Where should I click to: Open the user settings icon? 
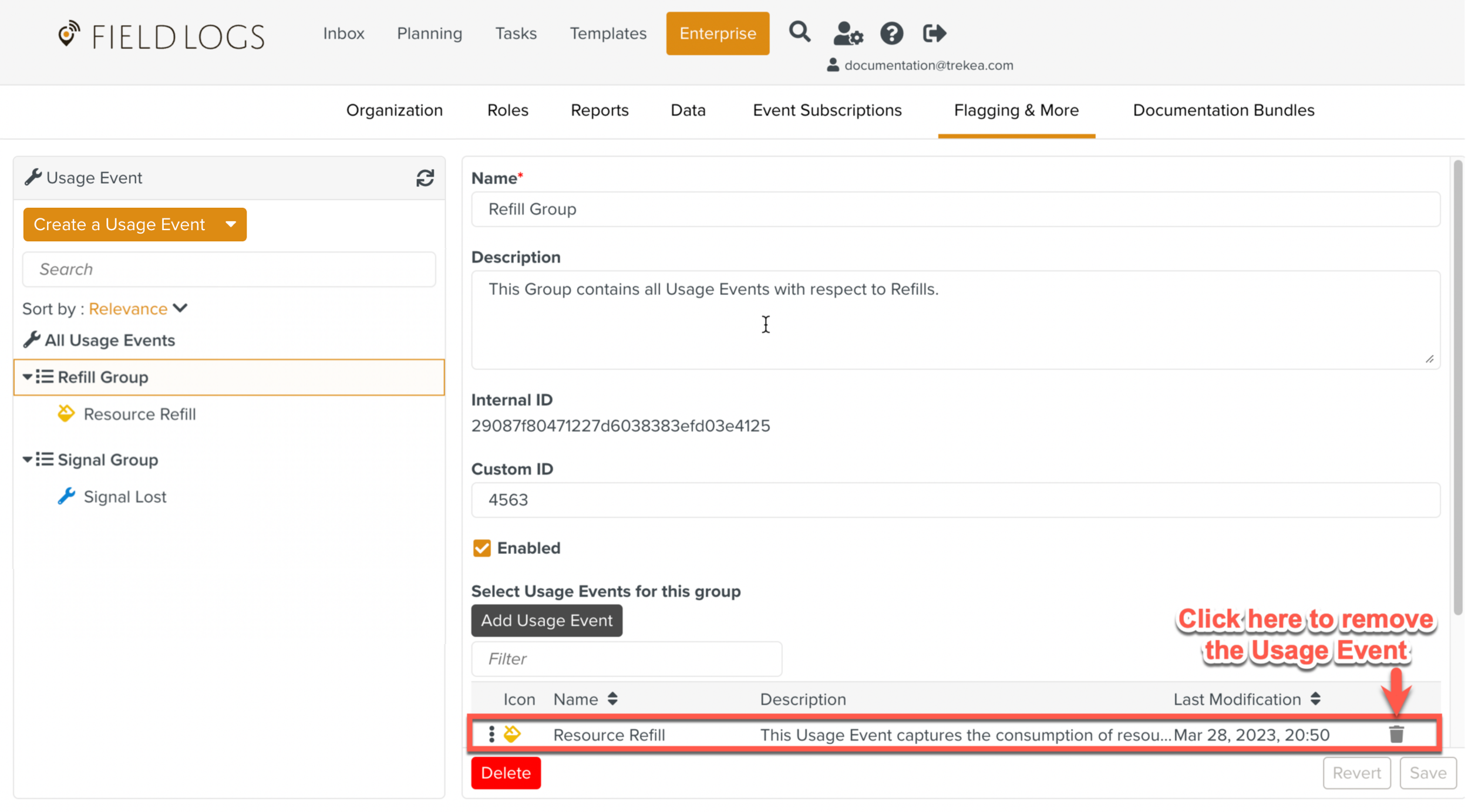pos(847,33)
